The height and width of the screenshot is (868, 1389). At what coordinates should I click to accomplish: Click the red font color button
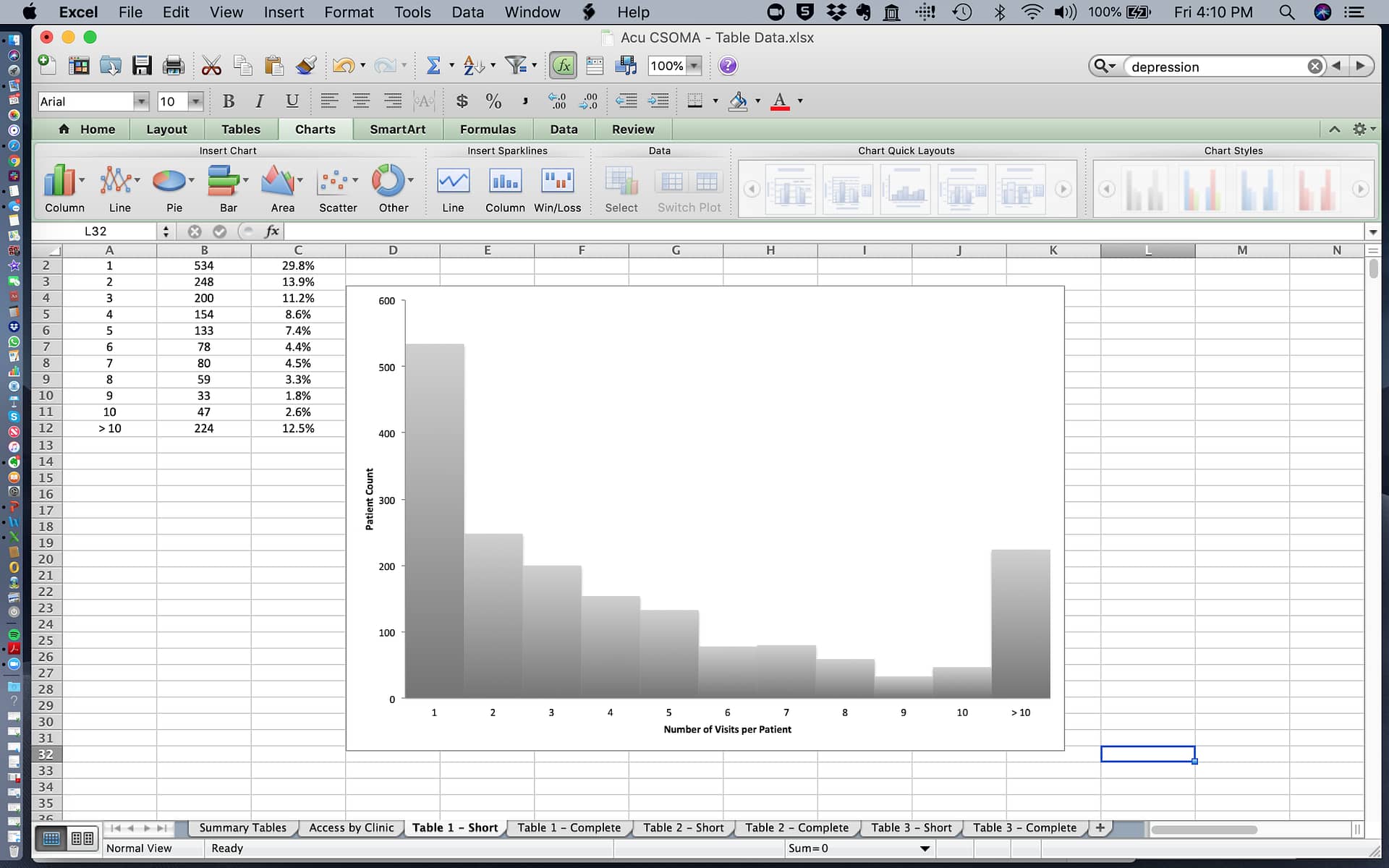point(780,101)
